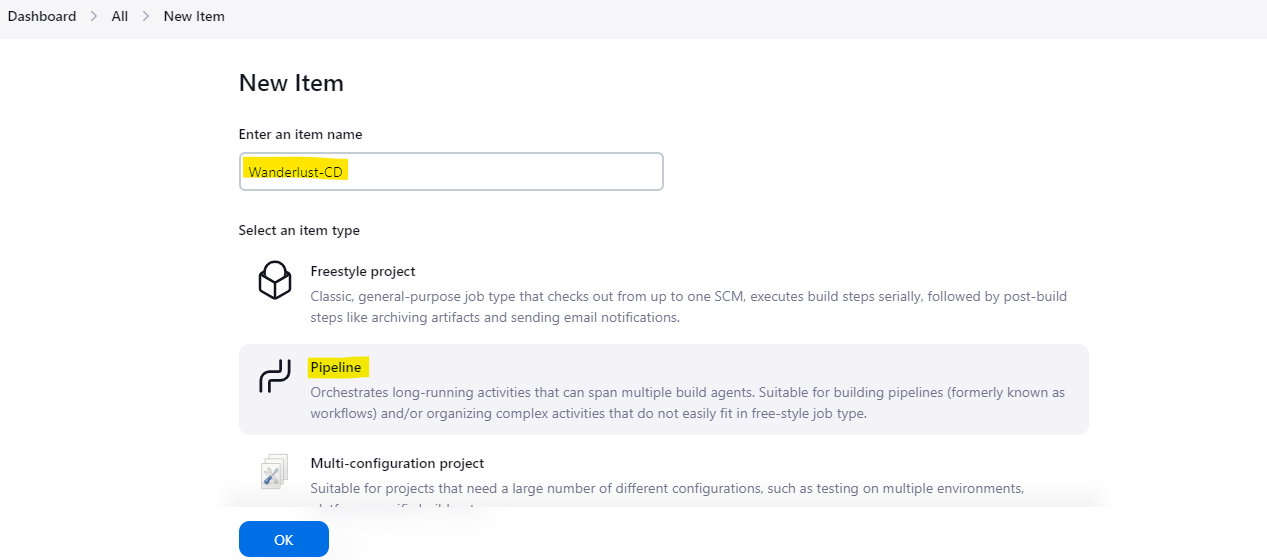Click the 'Select an item type' label

299,230
